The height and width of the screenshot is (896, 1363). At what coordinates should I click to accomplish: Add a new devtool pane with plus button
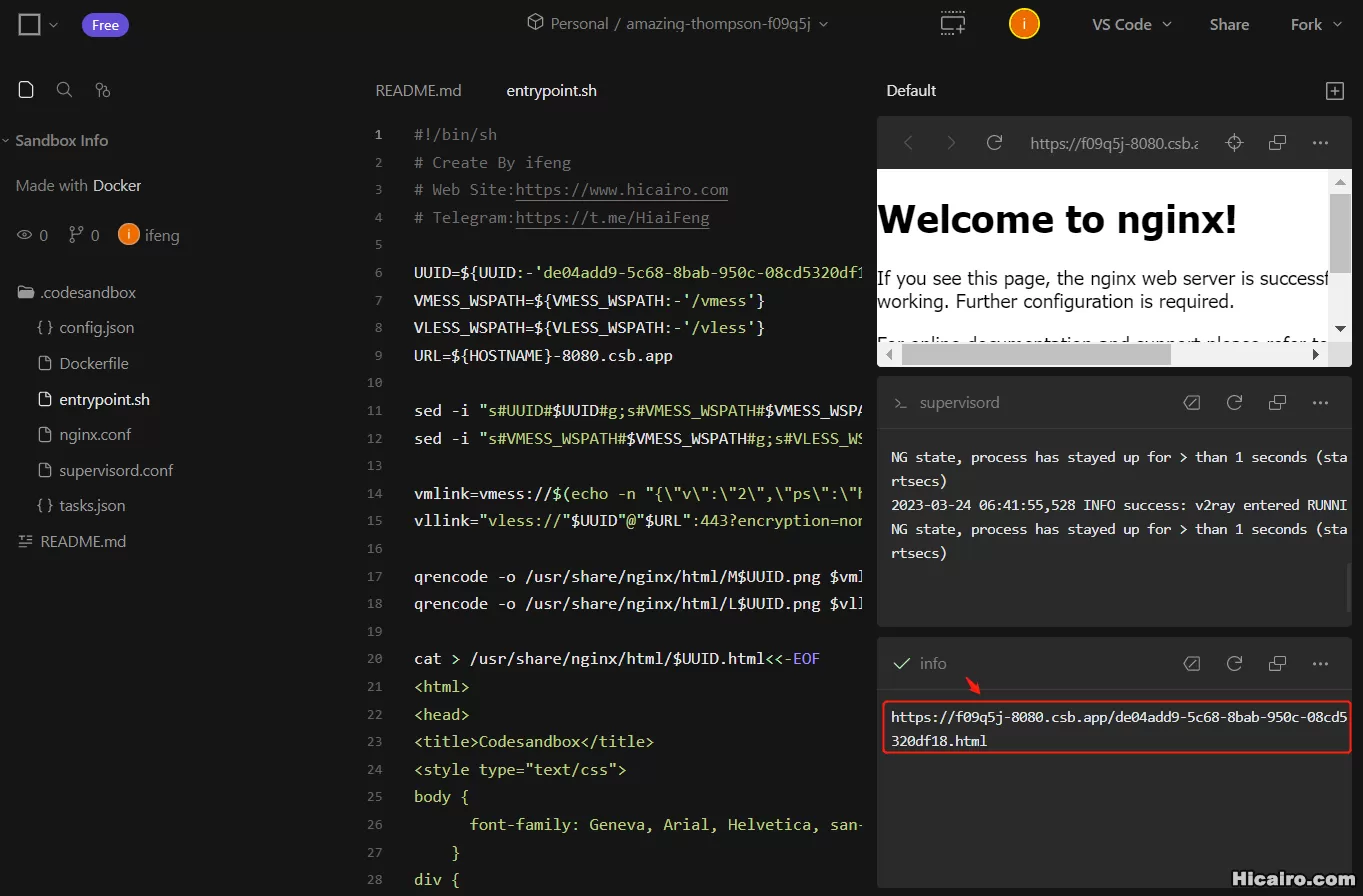point(1335,90)
